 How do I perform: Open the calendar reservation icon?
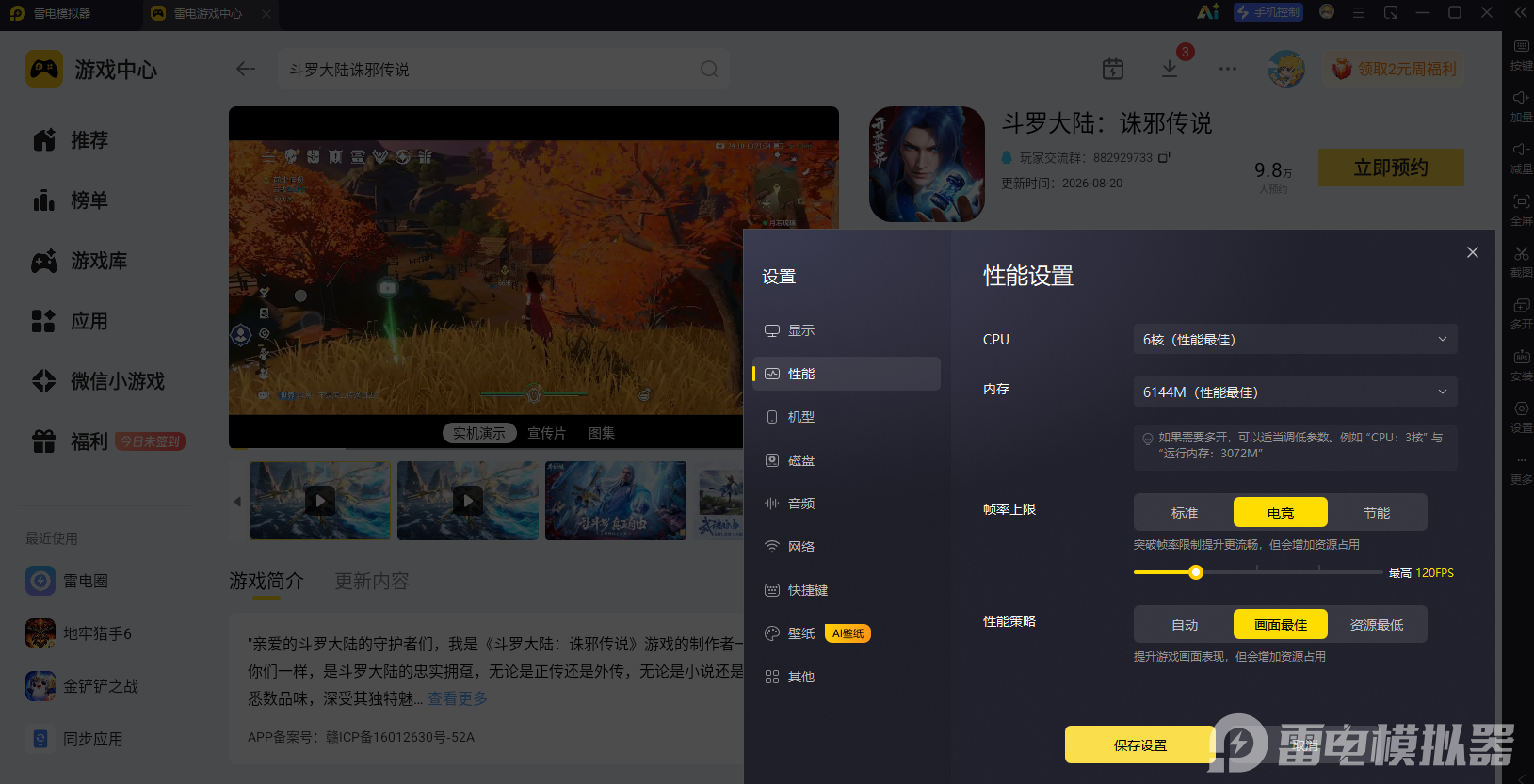tap(1113, 69)
